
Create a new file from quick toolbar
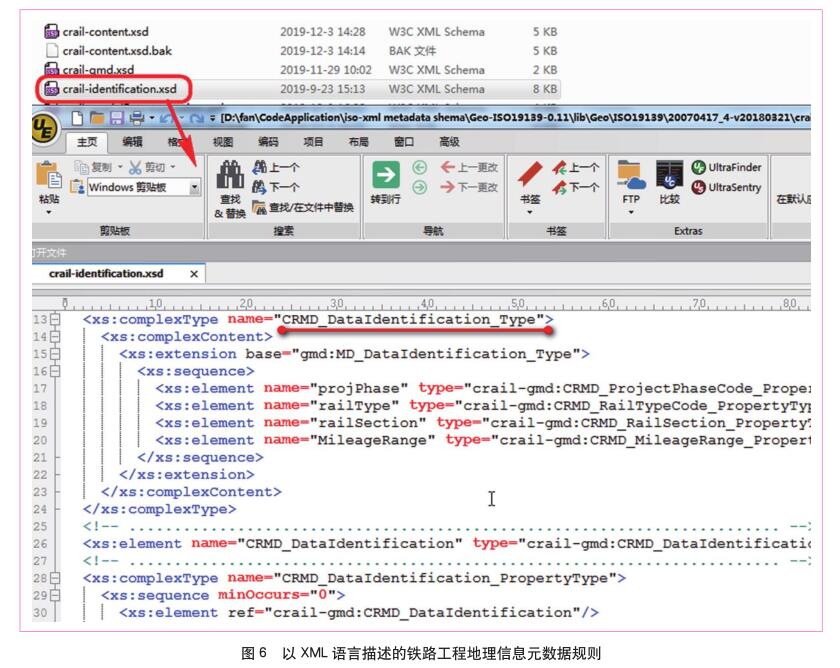pos(77,118)
